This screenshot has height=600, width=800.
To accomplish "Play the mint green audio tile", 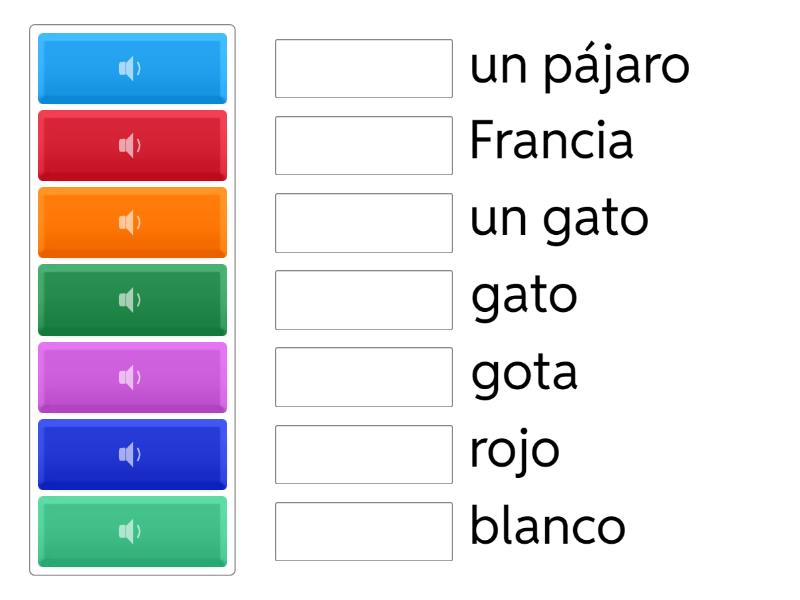I will pyautogui.click(x=132, y=531).
